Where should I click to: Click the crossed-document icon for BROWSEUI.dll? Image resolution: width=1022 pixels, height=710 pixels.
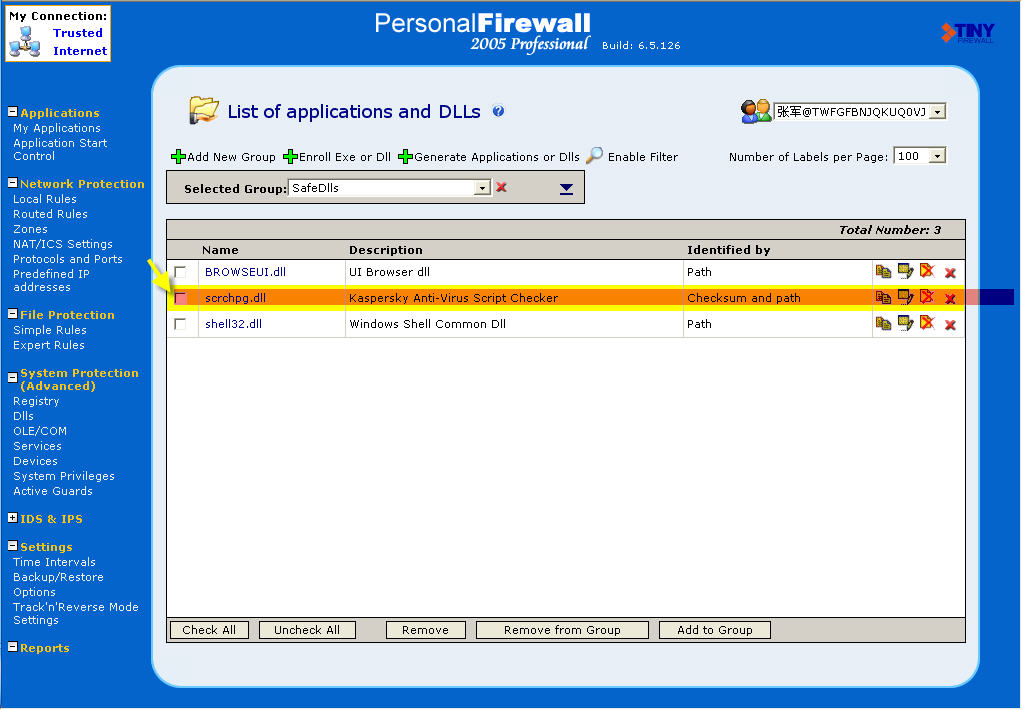pos(927,271)
